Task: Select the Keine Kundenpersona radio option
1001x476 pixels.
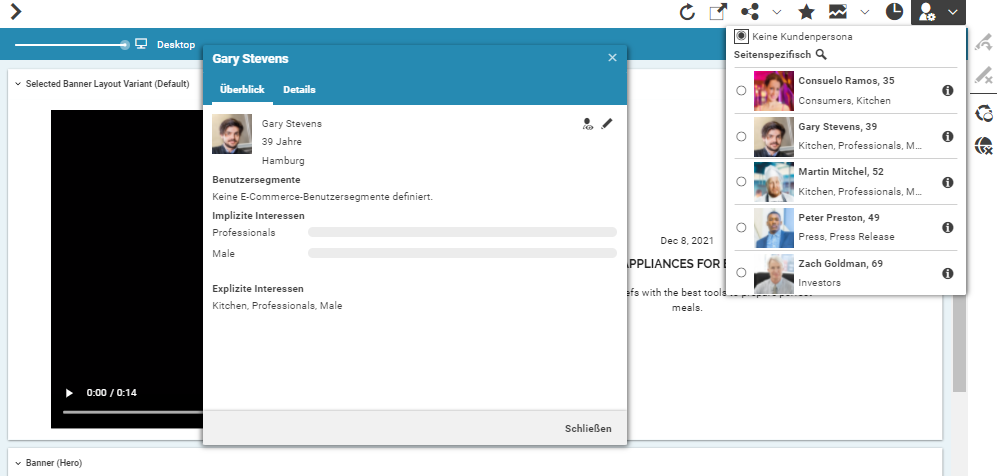Action: [x=741, y=36]
